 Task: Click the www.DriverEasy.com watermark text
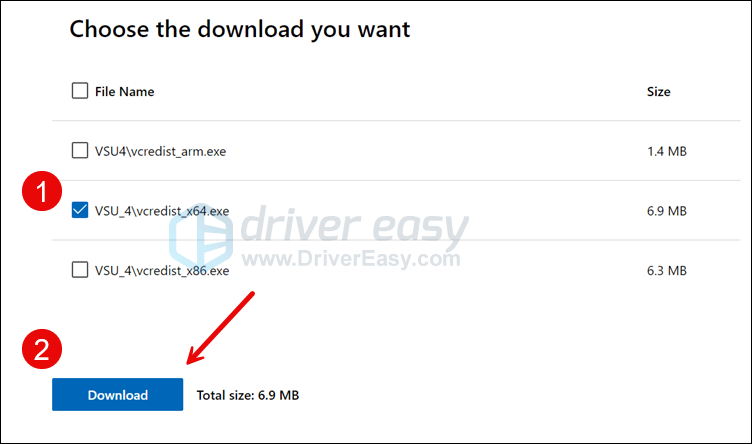tap(351, 259)
